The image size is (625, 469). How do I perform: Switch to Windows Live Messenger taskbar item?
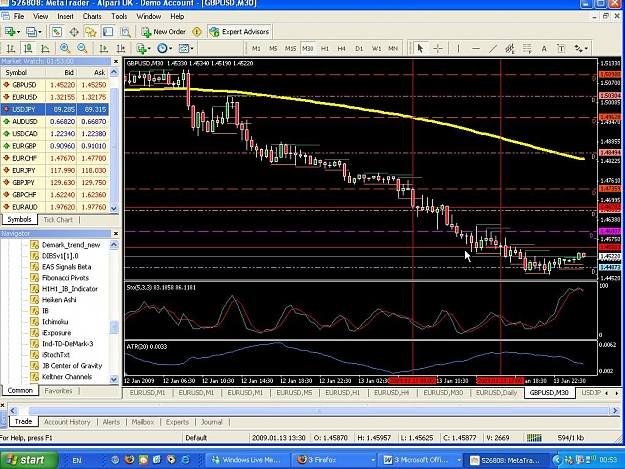point(247,460)
